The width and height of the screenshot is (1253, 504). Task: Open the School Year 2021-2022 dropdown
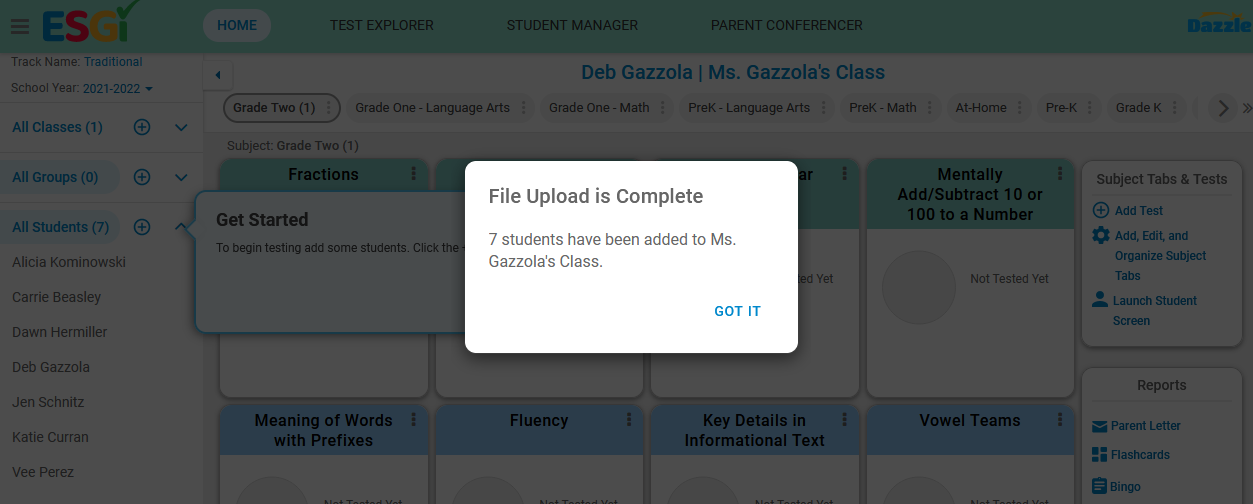118,88
